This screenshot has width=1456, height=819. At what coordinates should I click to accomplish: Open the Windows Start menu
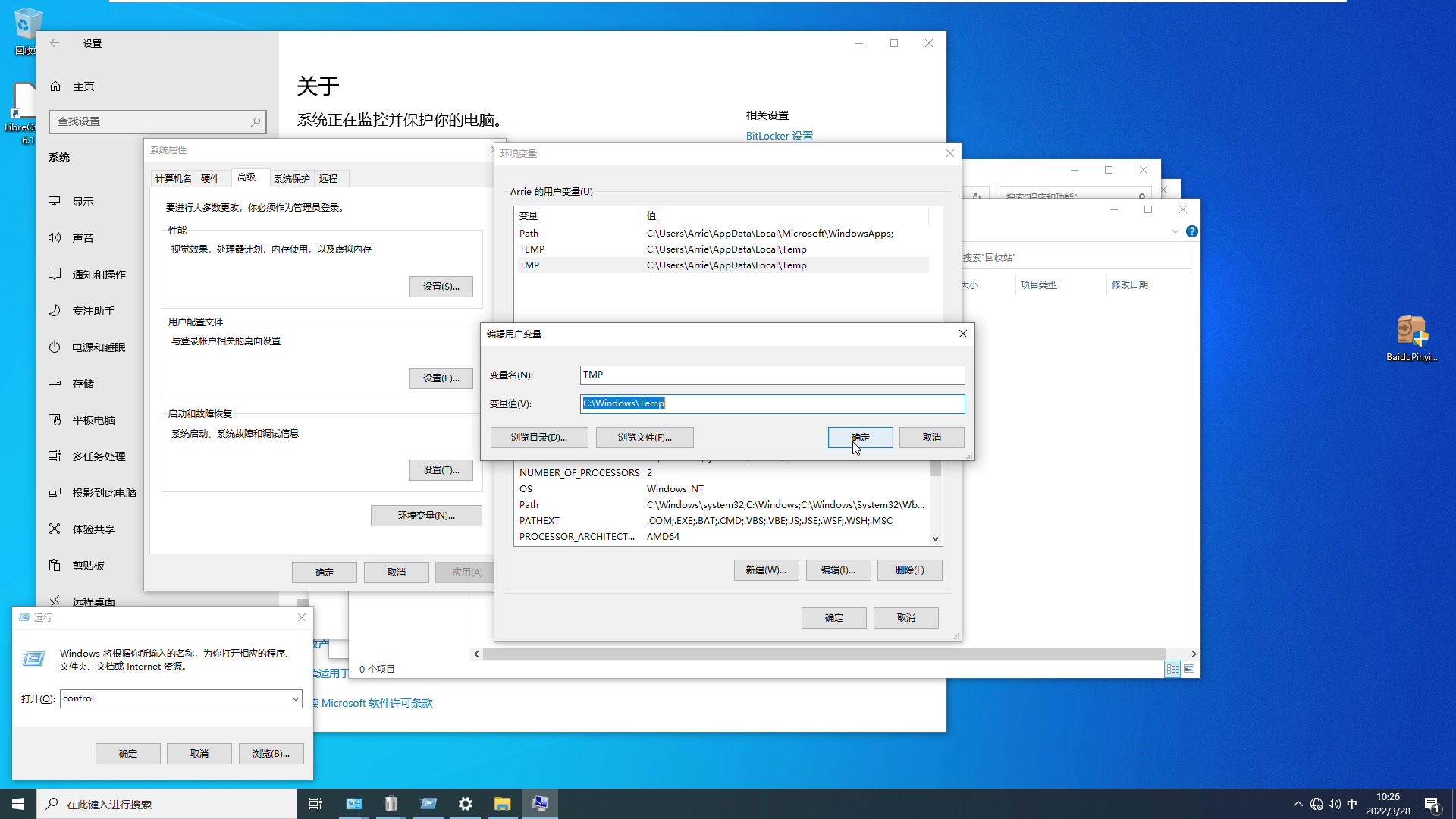click(x=18, y=804)
